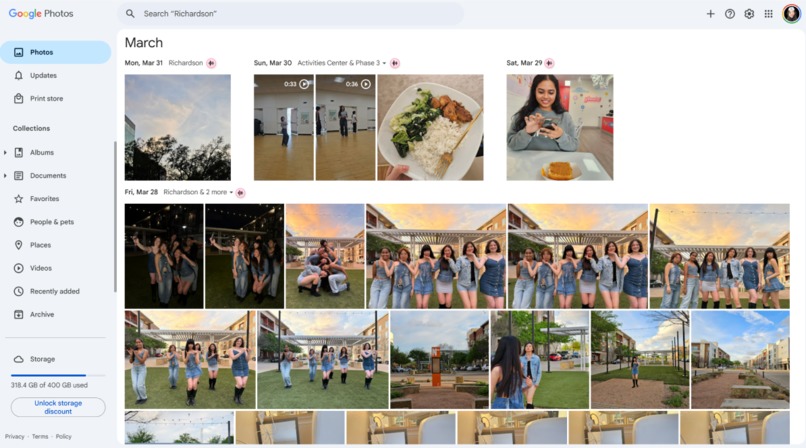The image size is (806, 448).
Task: Click the sidebar scrollbar
Action: point(115,217)
